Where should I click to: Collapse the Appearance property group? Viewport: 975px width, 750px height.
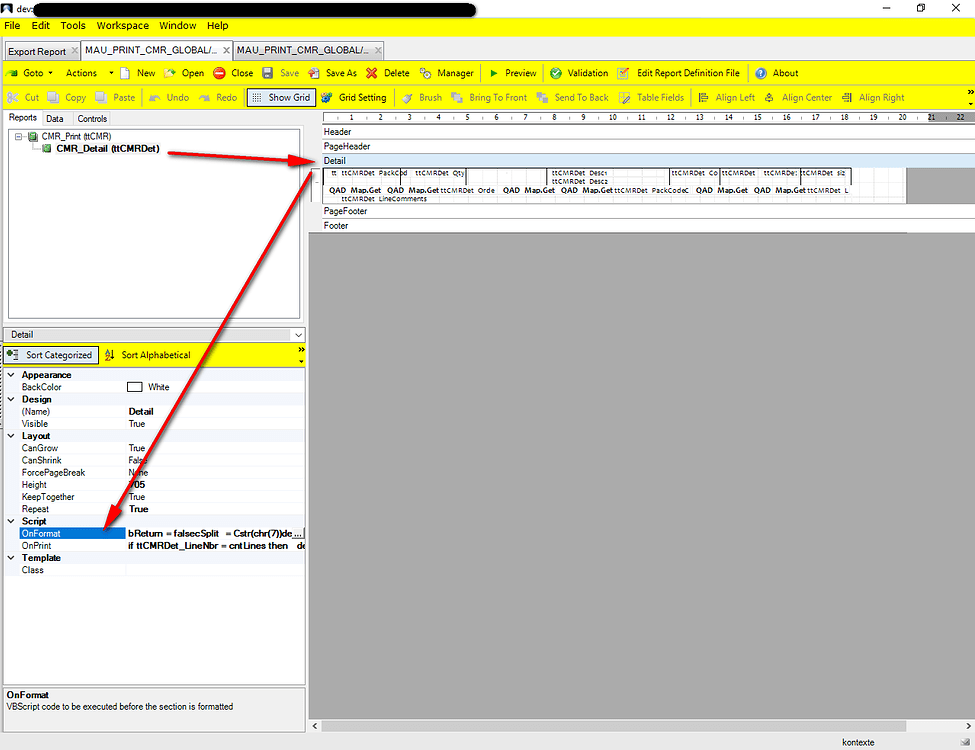pos(11,375)
